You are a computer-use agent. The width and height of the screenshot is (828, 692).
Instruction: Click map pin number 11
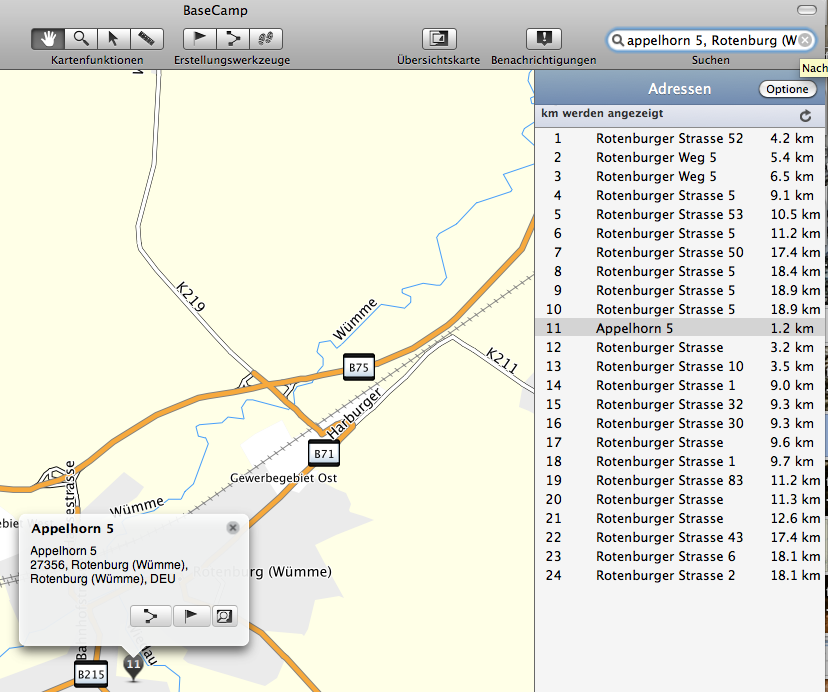click(x=133, y=667)
